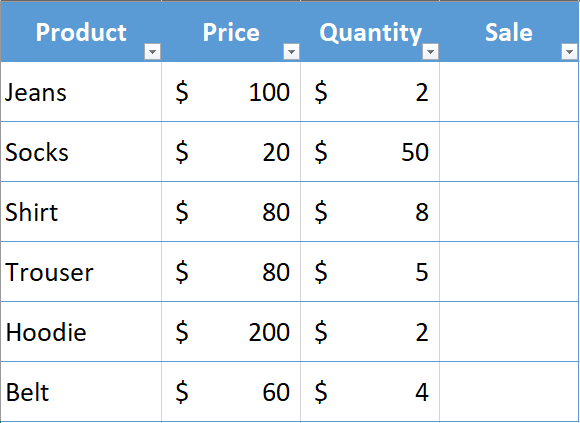Screen dimensions: 580x423
Task: Select the Jeans product cell
Action: (x=81, y=92)
